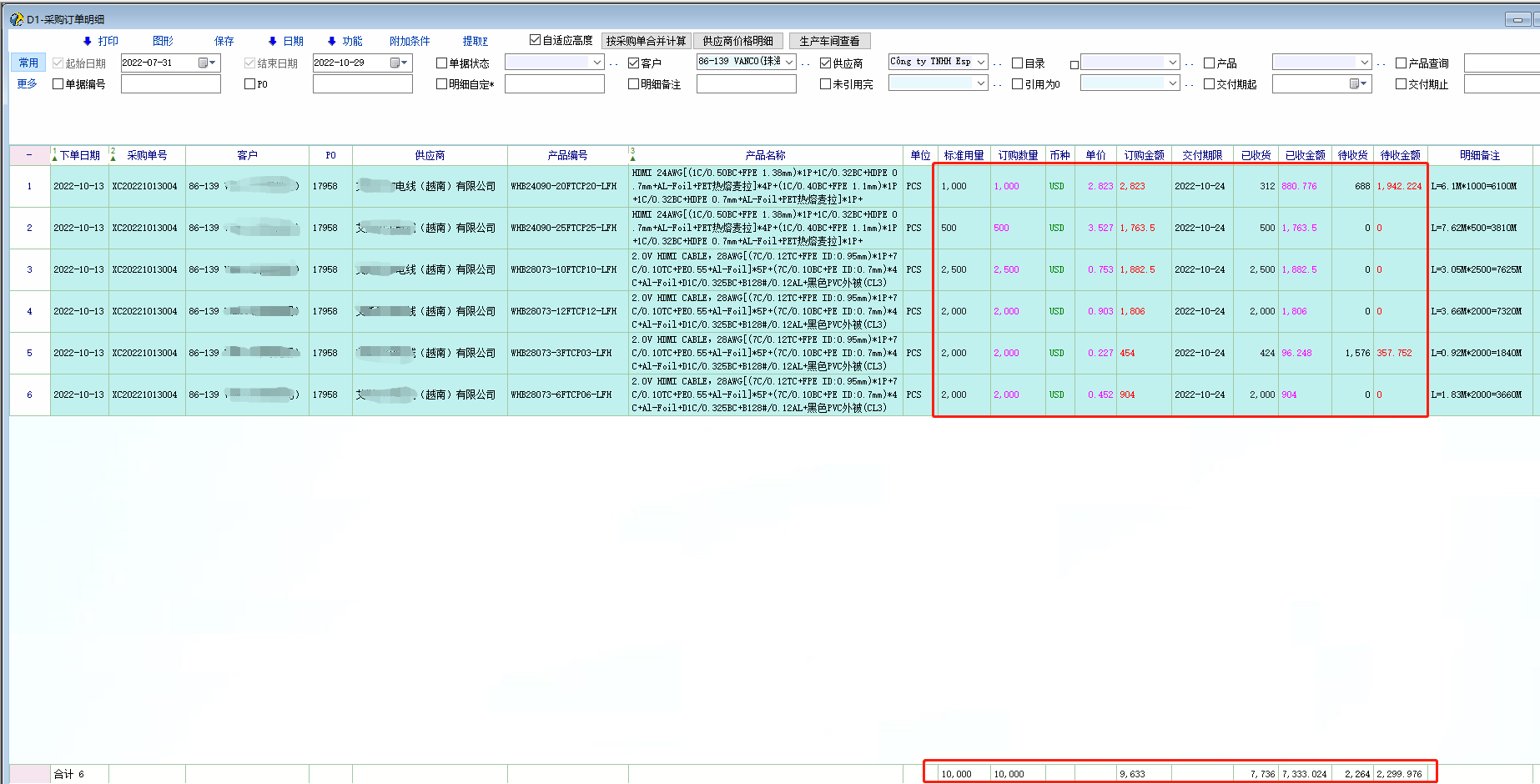Click the blue arrow beside 日期
1540x784 pixels.
point(272,41)
